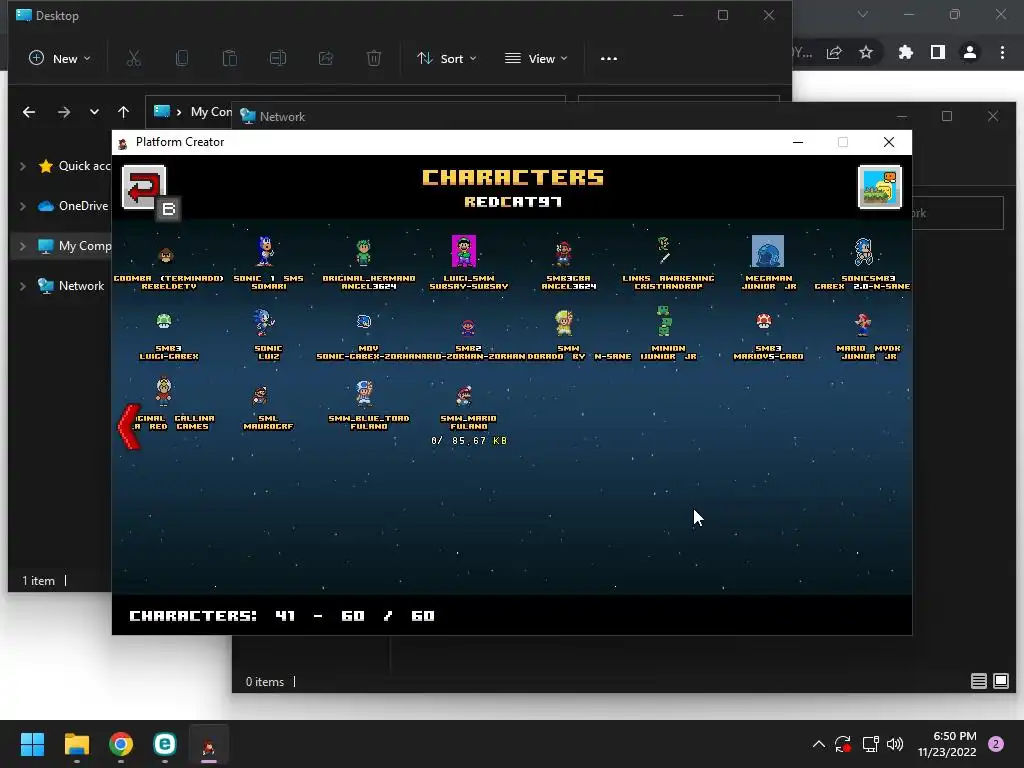The image size is (1024, 768).
Task: Toggle Chrome side panel icon
Action: click(x=938, y=52)
